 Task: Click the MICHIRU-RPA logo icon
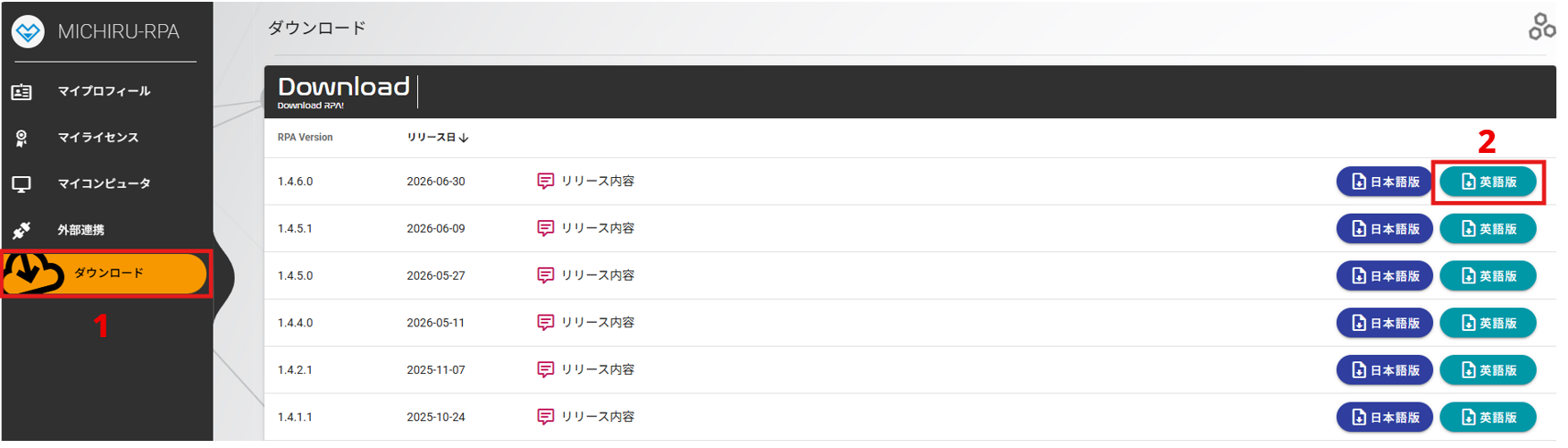[x=28, y=31]
